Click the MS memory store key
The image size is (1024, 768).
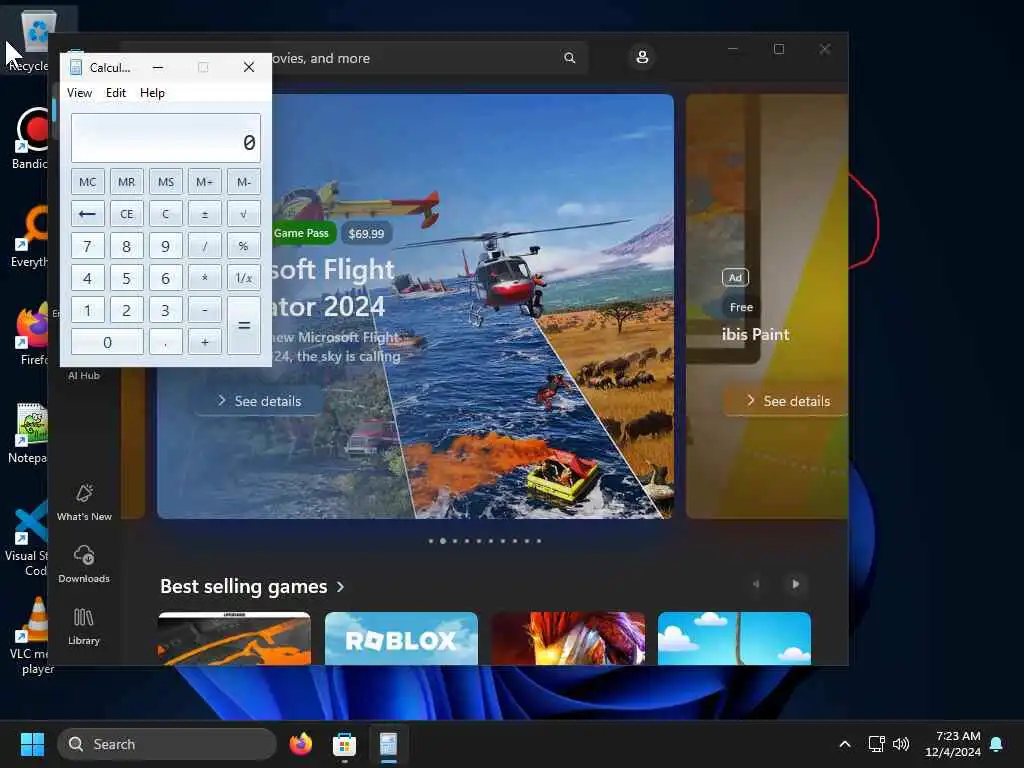pos(166,182)
